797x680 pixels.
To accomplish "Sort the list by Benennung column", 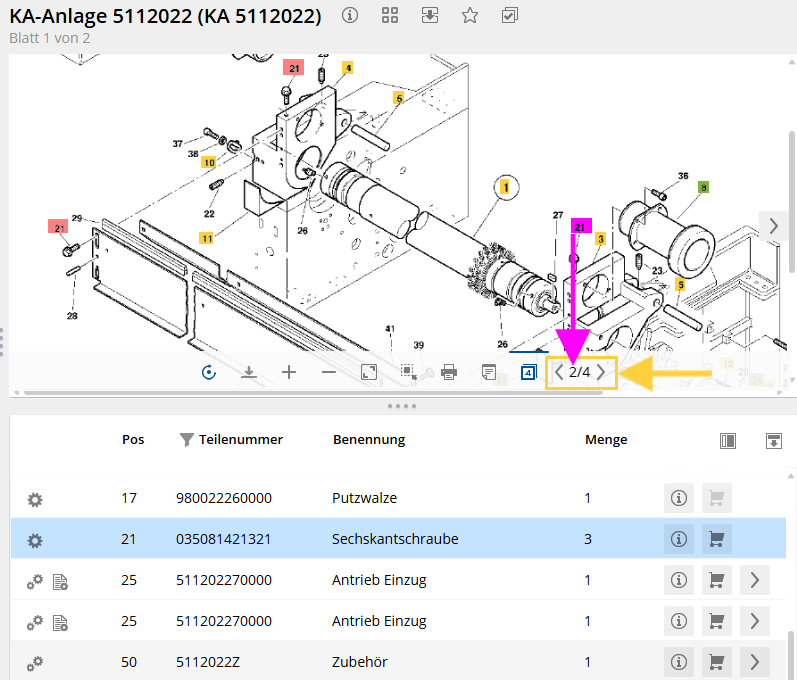I will tap(368, 440).
